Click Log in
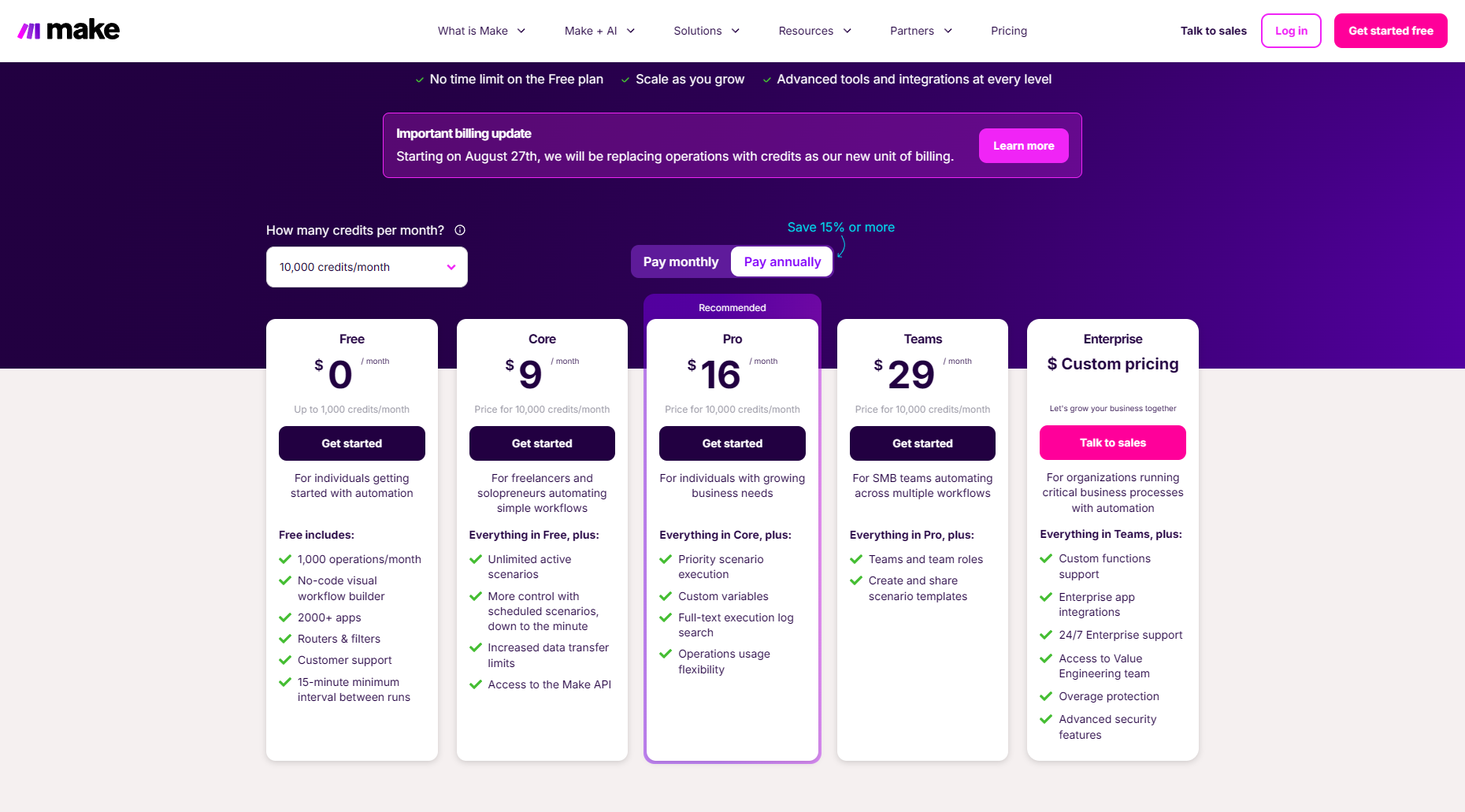The width and height of the screenshot is (1465, 812). (x=1291, y=31)
